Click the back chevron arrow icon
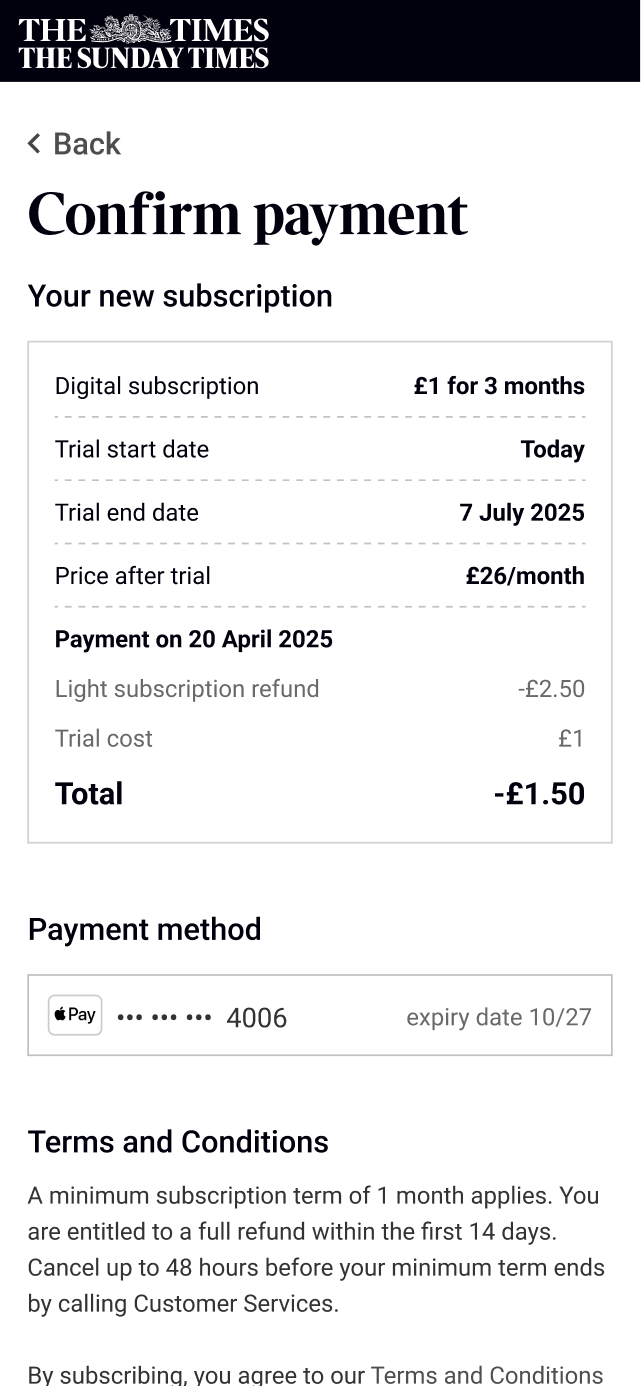Screen dimensions: 641x1386 tap(34, 144)
